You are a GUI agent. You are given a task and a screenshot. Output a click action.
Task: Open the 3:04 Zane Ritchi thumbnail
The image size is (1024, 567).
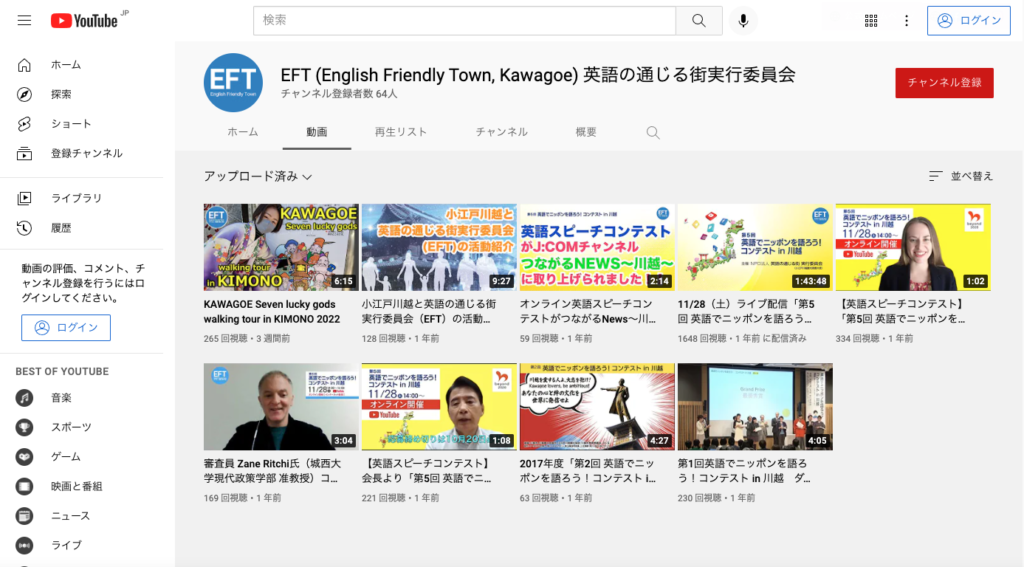tap(281, 406)
